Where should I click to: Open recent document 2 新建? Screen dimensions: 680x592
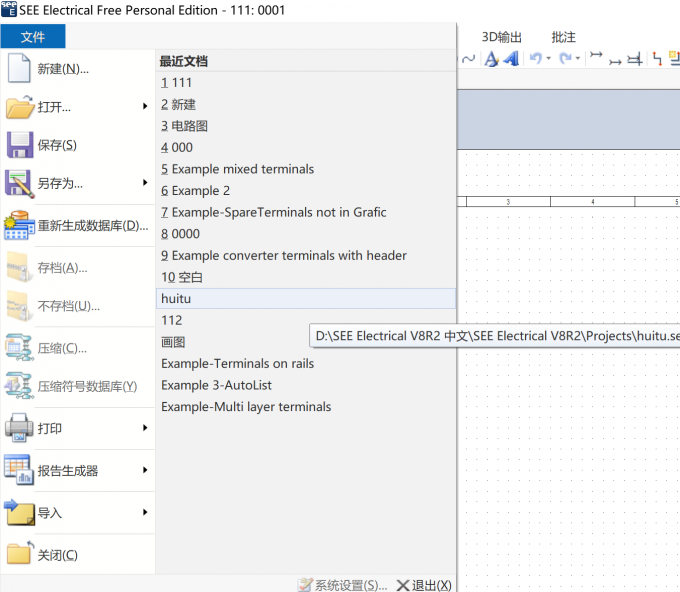pyautogui.click(x=306, y=104)
